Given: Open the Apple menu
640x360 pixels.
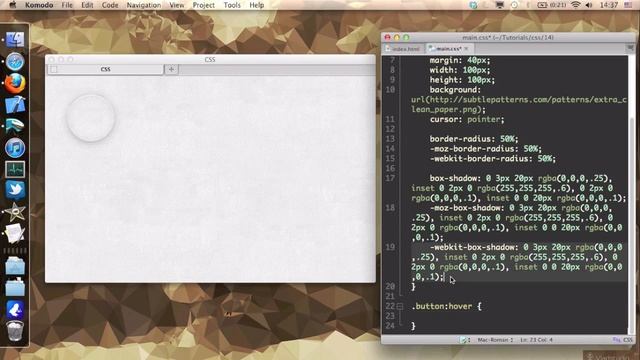Looking at the screenshot, I should click(x=13, y=5).
